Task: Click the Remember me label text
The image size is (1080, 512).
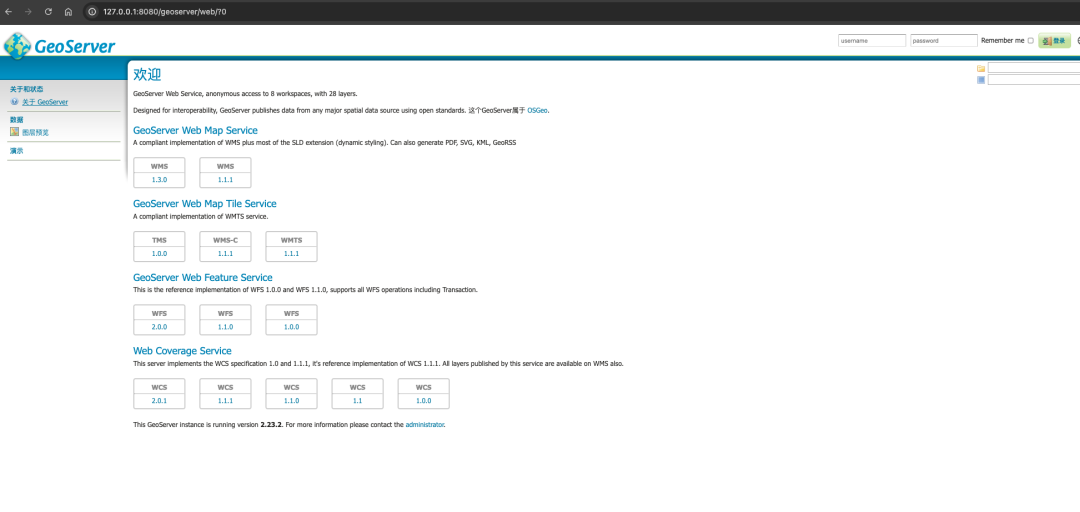Action: [x=1002, y=41]
